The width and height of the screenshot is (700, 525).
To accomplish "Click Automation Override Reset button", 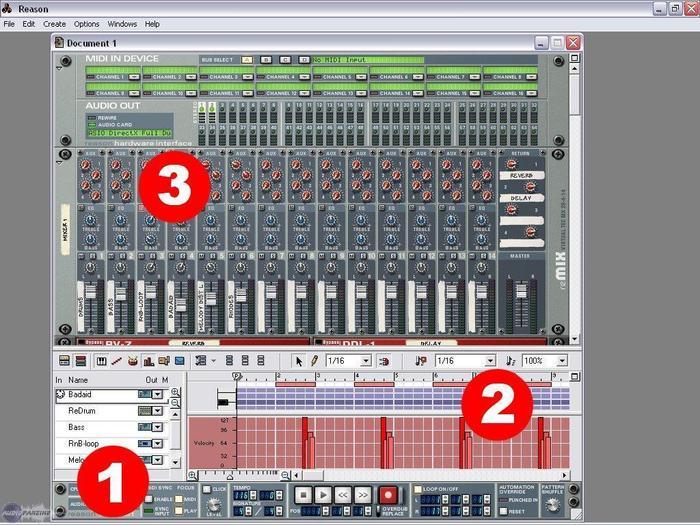I will (x=504, y=512).
